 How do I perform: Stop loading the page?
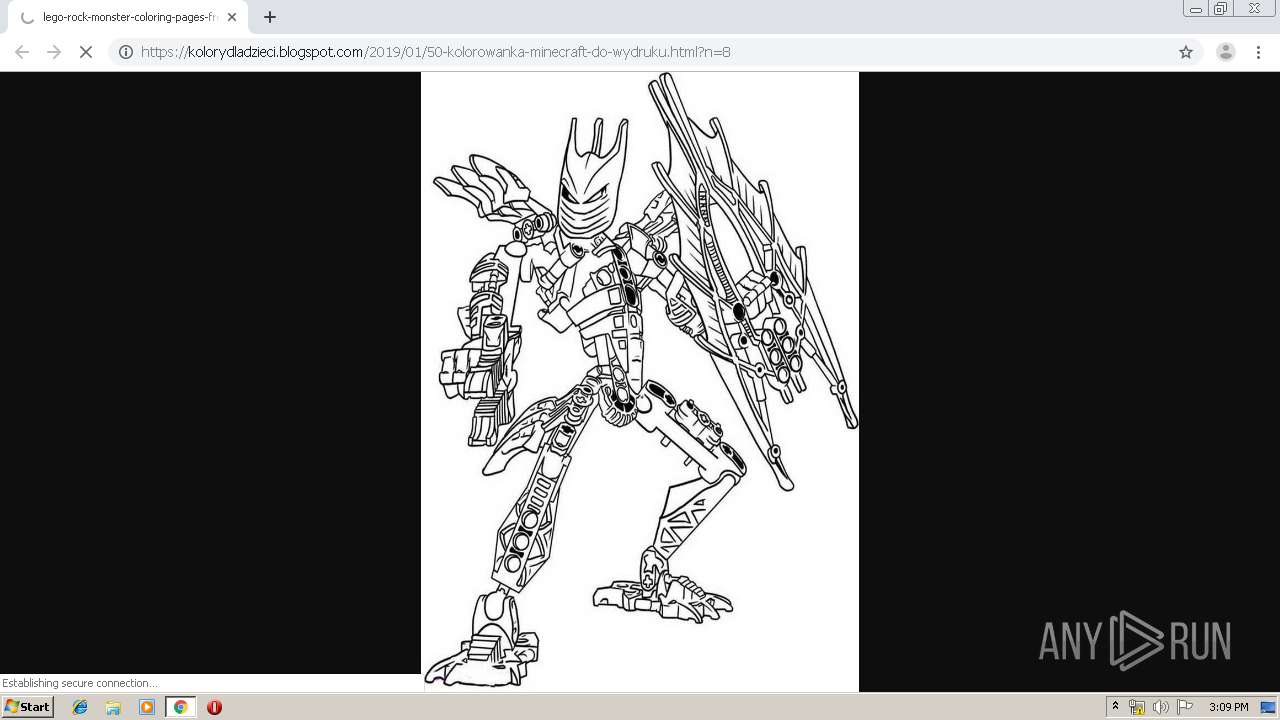86,52
